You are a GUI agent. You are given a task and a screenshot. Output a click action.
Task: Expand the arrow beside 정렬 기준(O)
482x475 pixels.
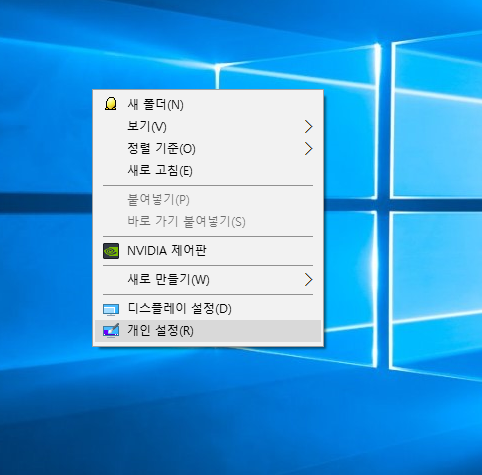[x=308, y=148]
